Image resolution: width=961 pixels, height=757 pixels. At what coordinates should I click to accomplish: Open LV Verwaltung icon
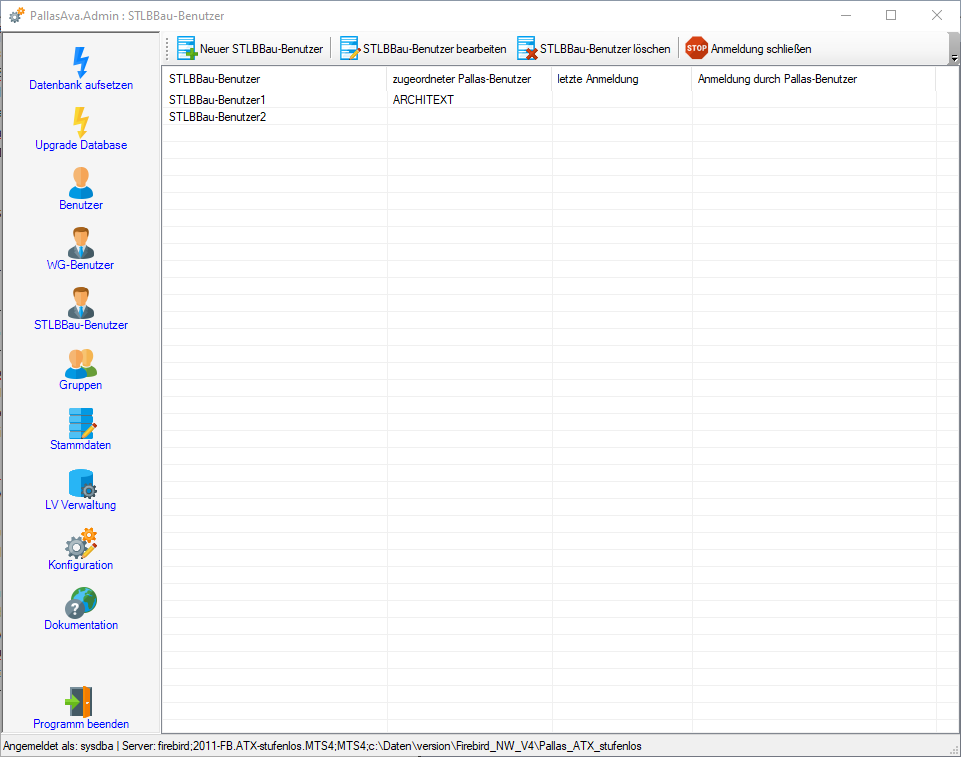[82, 483]
